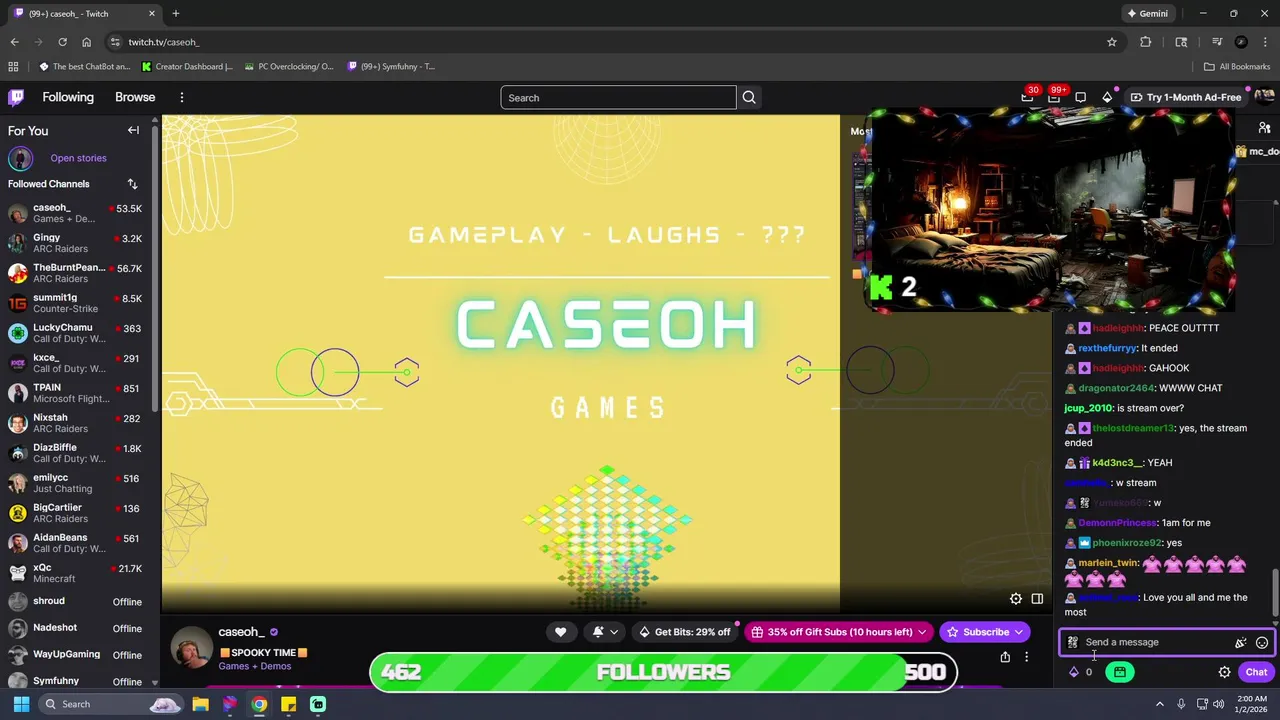The width and height of the screenshot is (1280, 720).
Task: Open chat settings gear
Action: (x=1224, y=672)
